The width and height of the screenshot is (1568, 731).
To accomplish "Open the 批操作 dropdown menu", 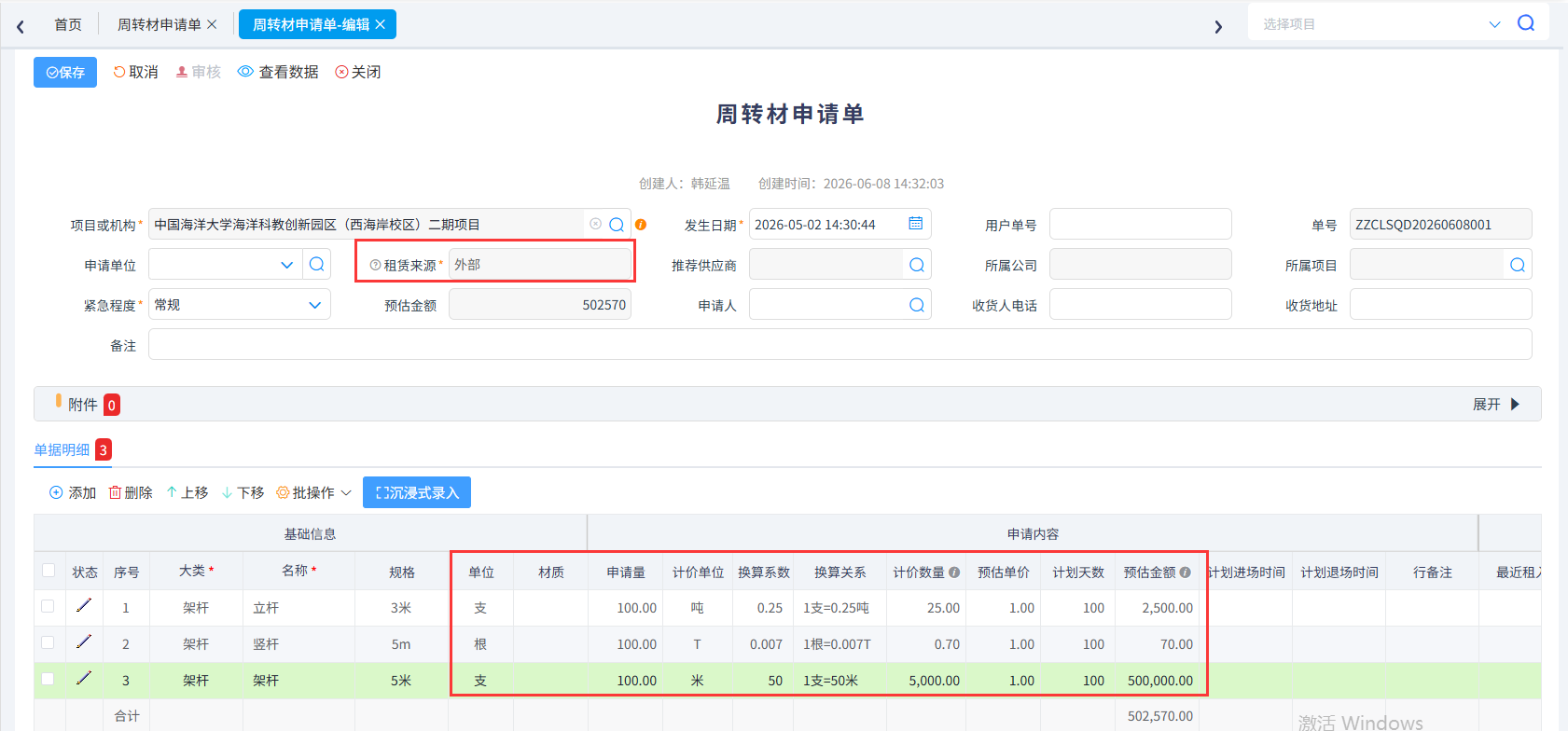I will (x=314, y=492).
